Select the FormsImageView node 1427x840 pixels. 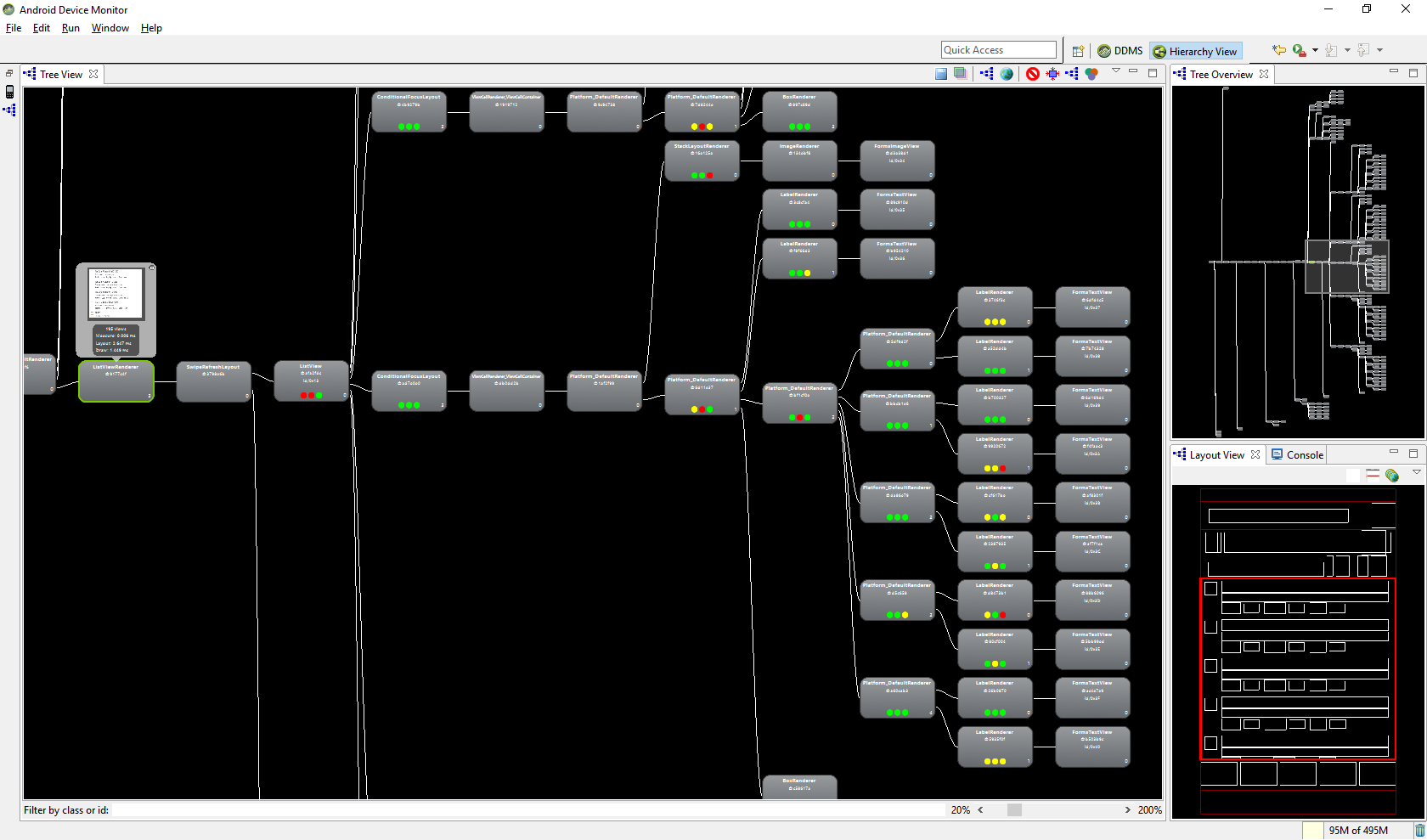[x=897, y=161]
